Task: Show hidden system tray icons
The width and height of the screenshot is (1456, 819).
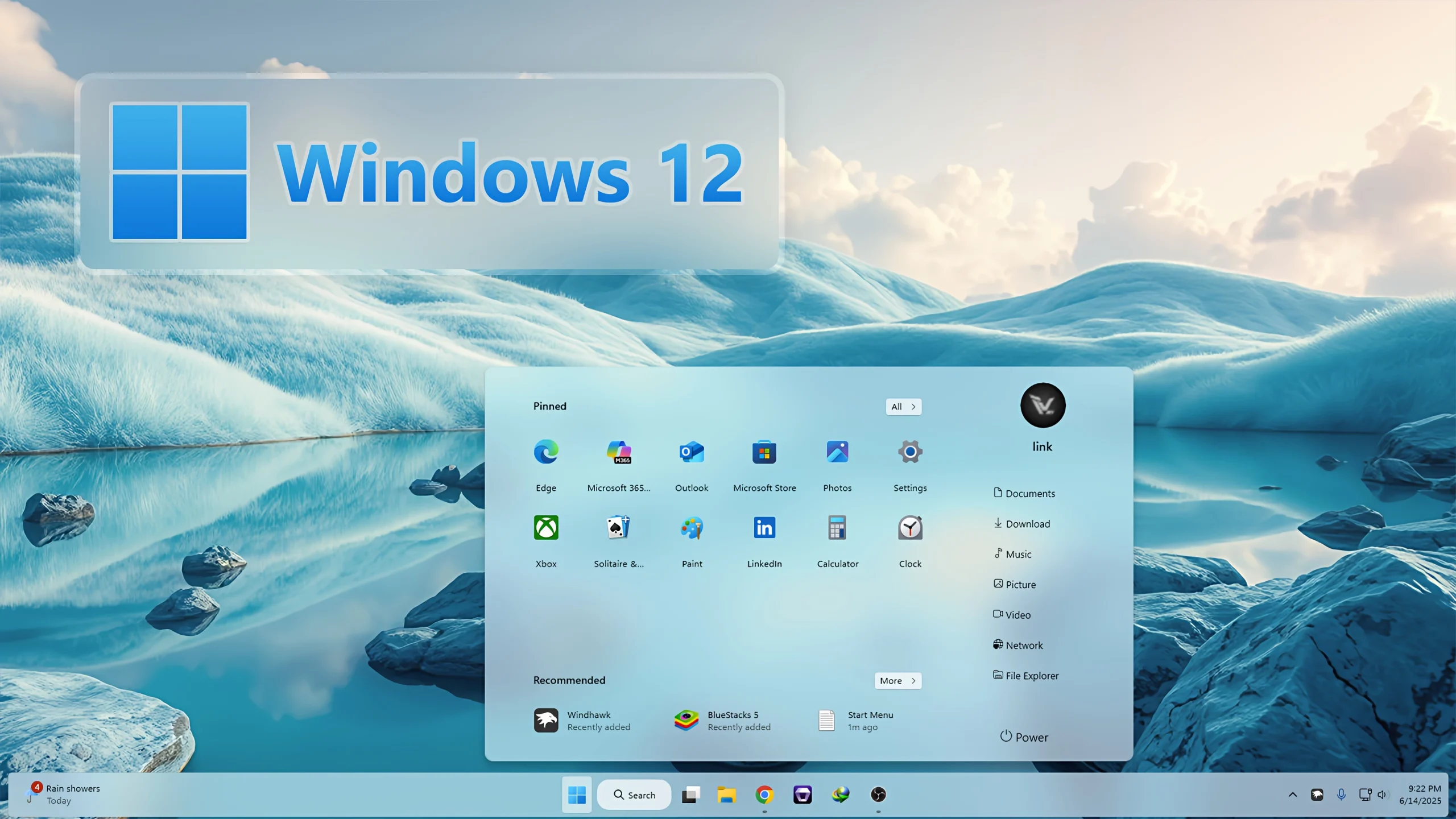Action: pos(1292,795)
